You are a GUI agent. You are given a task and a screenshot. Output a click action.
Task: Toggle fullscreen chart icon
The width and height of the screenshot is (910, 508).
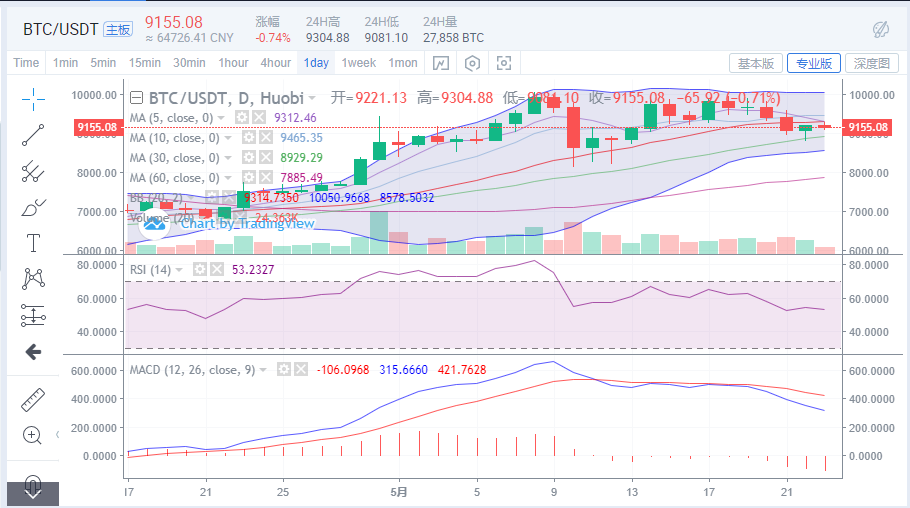[504, 63]
